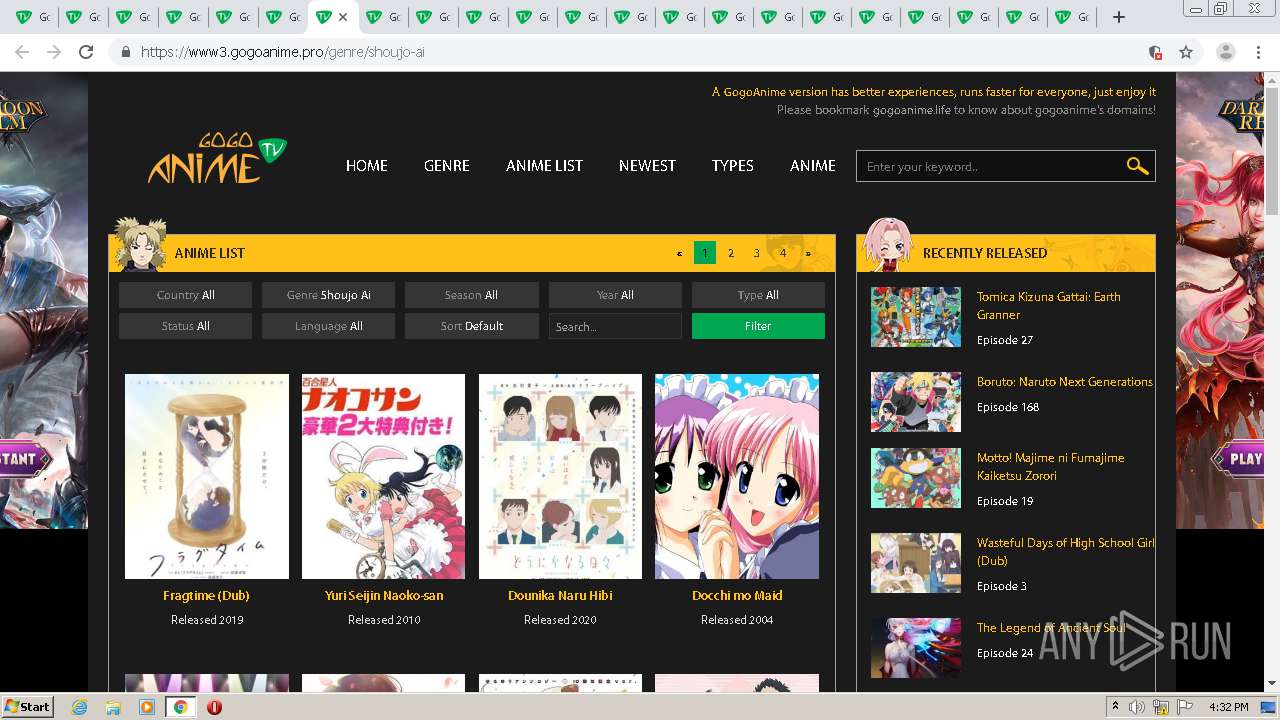
Task: Click Docchi mo Maid poster thumbnail
Action: click(x=737, y=476)
